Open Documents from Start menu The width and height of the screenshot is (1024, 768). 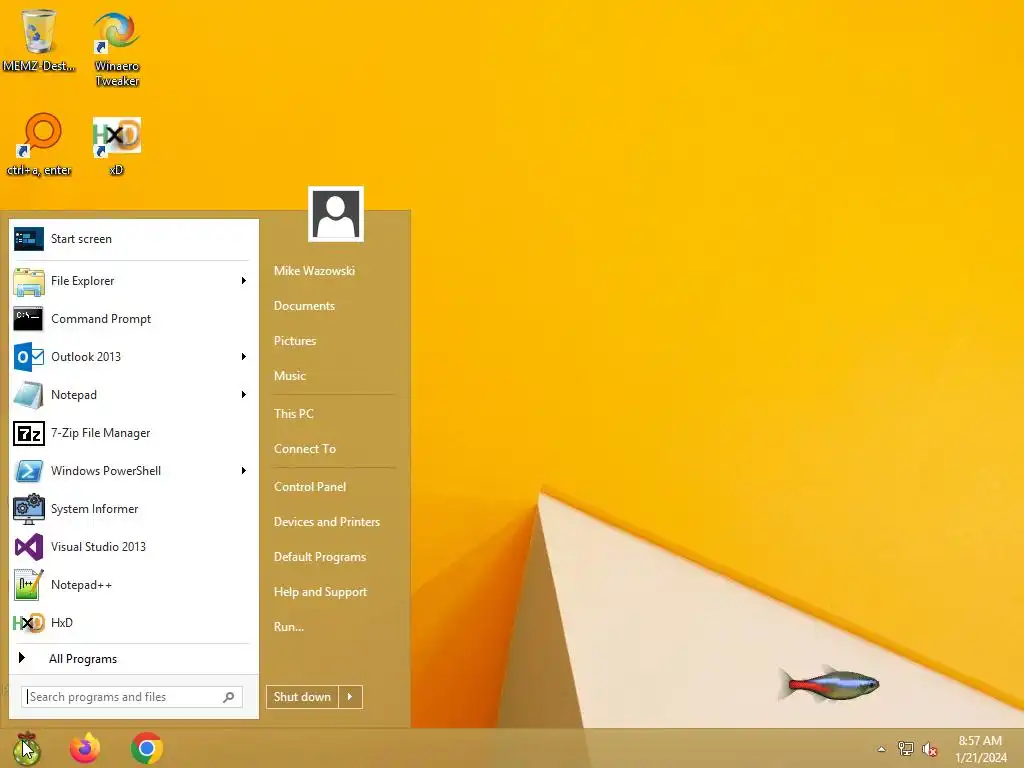[x=304, y=306]
